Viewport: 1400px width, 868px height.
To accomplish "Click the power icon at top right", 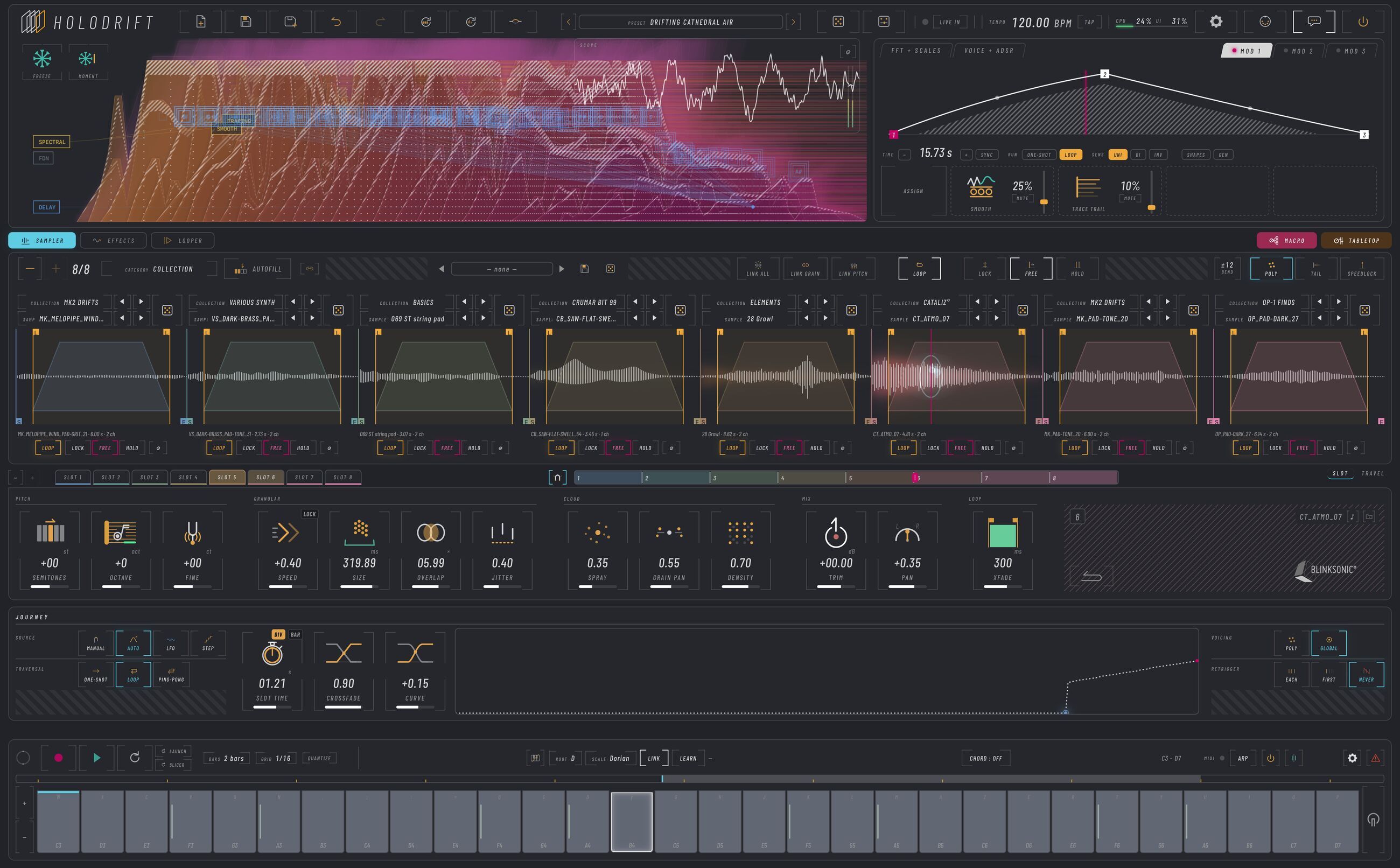I will pyautogui.click(x=1363, y=21).
